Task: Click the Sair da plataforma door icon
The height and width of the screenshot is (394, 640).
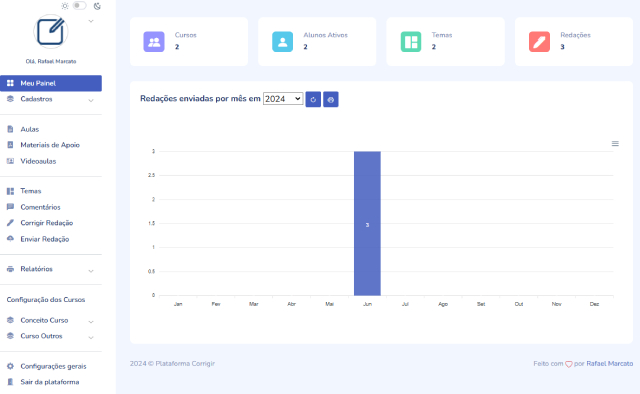Action: [10, 382]
